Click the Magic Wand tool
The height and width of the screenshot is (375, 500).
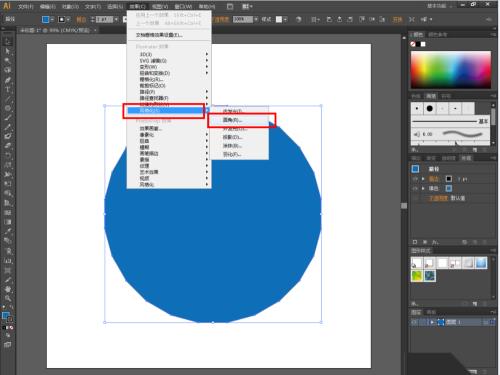(x=8, y=61)
